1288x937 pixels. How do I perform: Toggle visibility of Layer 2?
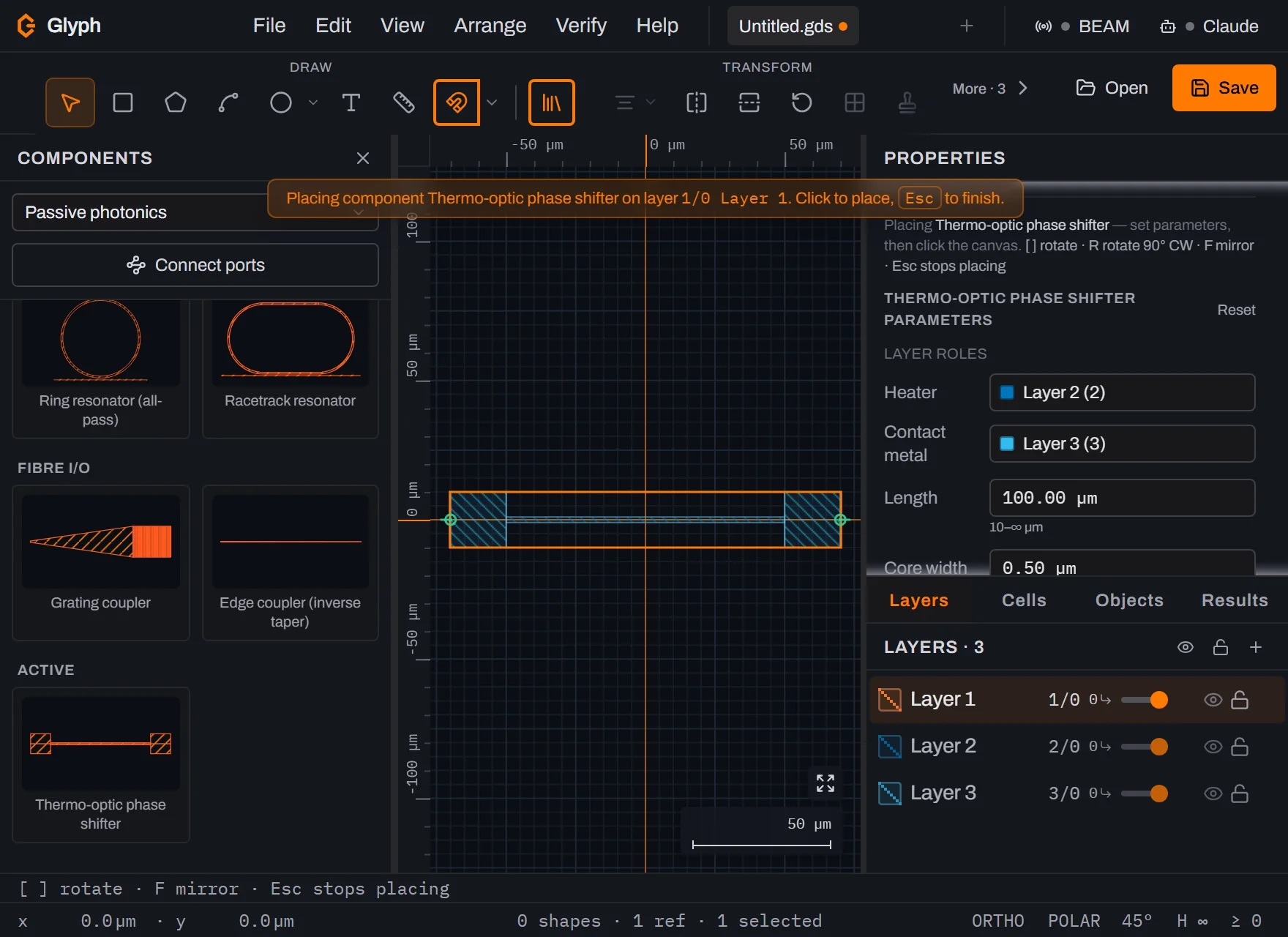1213,747
